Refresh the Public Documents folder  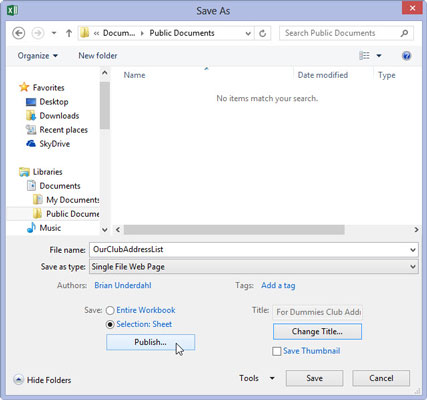click(263, 33)
